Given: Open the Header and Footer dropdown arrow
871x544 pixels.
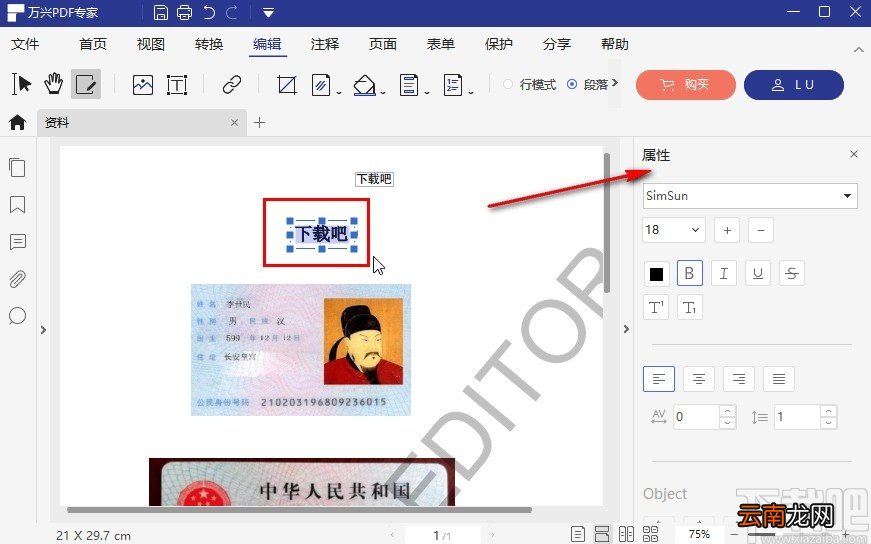Looking at the screenshot, I should coord(427,92).
